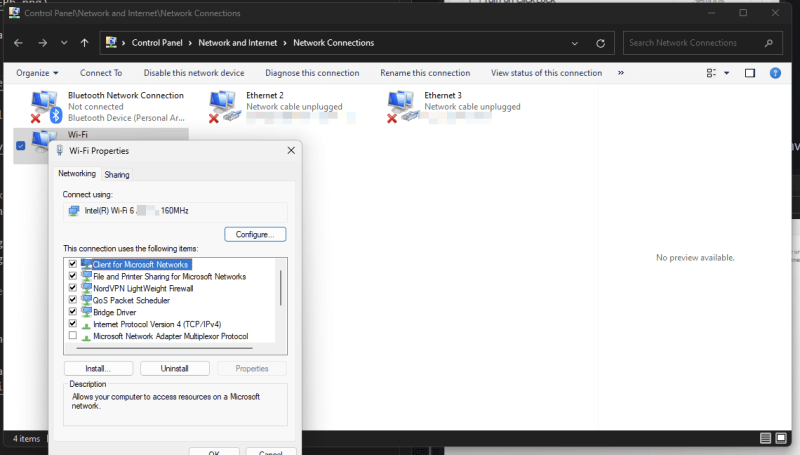Click the Install button
800x455 pixels.
click(98, 368)
